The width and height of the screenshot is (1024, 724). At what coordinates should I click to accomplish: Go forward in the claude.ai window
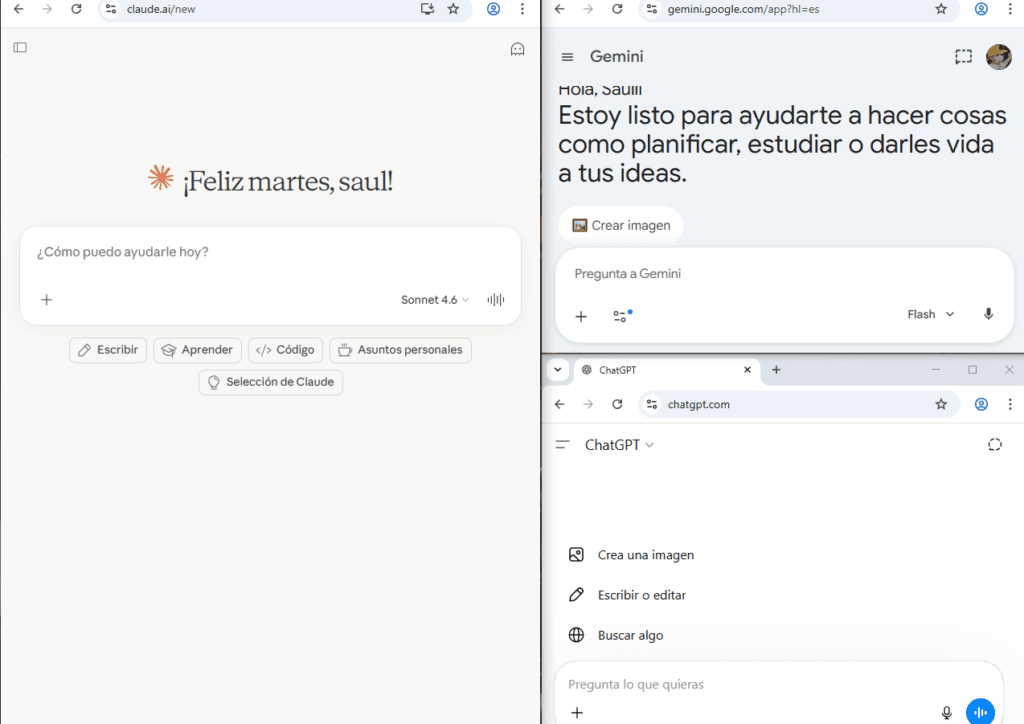pyautogui.click(x=47, y=9)
